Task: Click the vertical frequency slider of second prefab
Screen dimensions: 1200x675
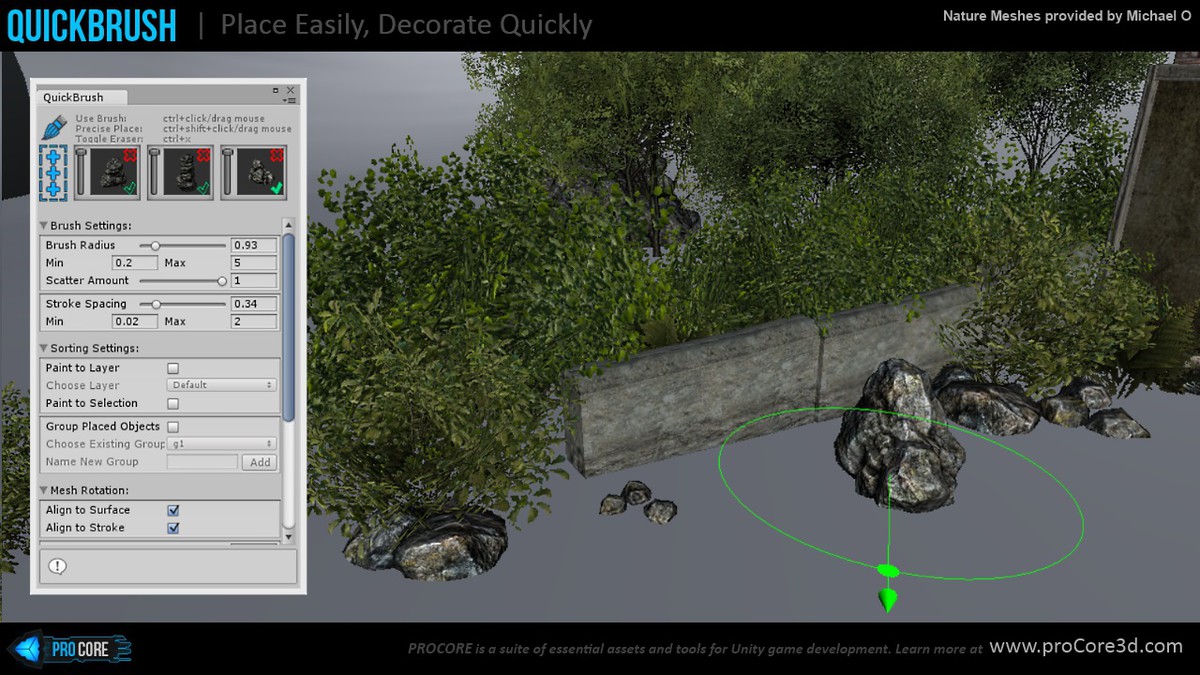Action: tap(154, 172)
